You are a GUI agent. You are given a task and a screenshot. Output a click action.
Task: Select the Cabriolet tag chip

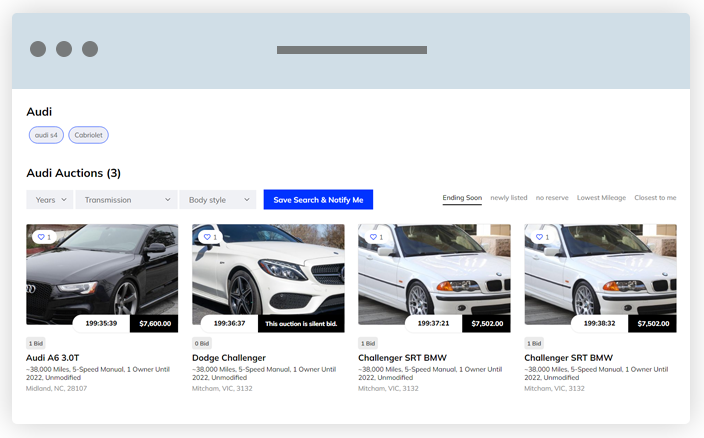[88, 135]
